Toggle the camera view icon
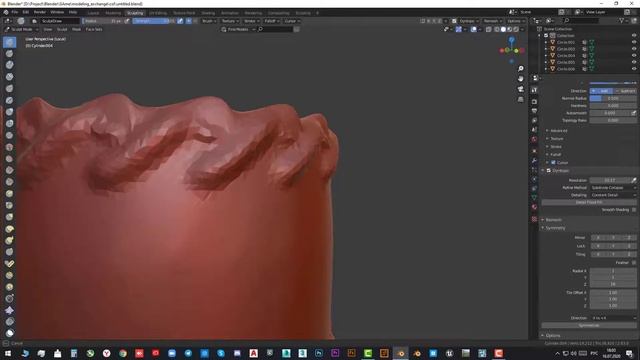The width and height of the screenshot is (640, 360). click(520, 89)
